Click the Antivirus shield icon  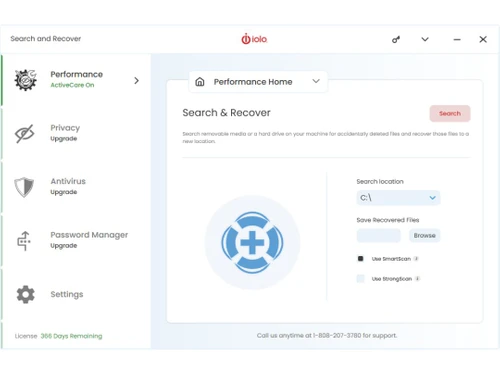point(24,187)
